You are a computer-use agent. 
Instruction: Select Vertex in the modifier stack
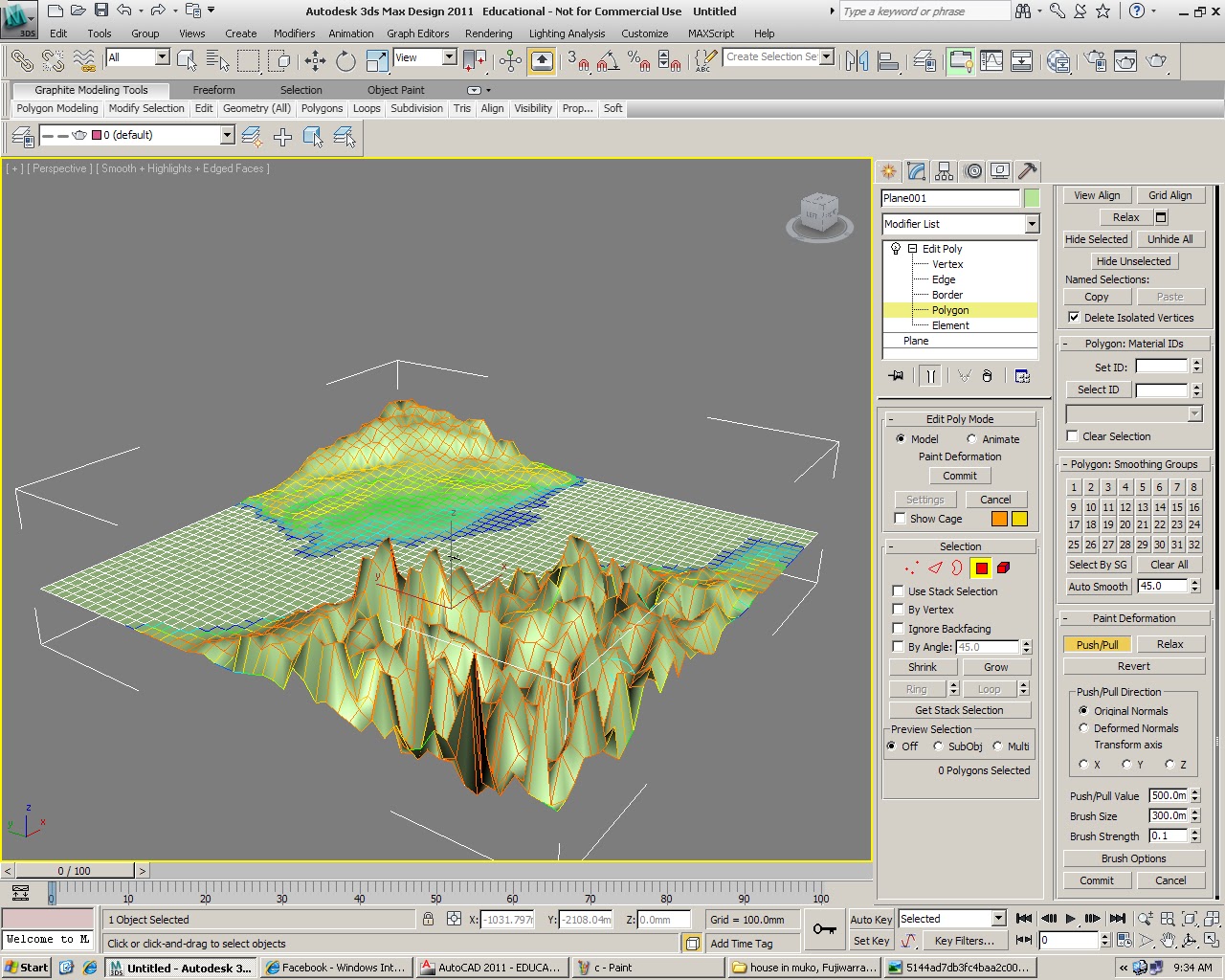click(947, 264)
